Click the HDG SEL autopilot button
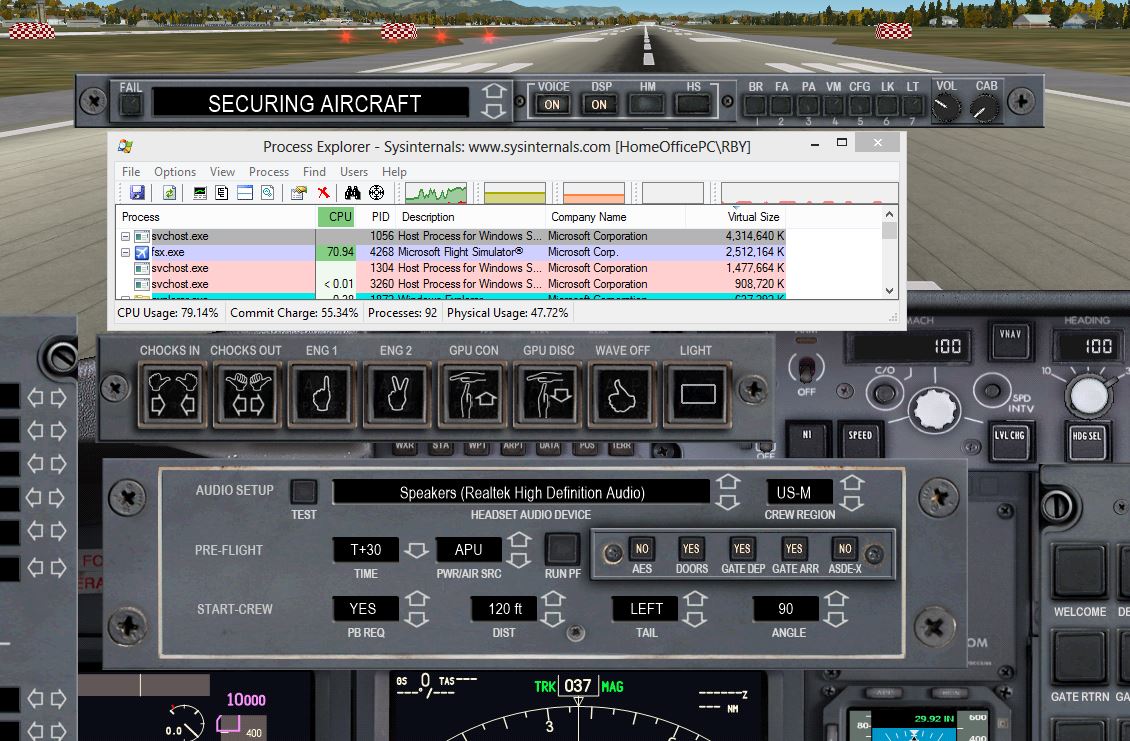Viewport: 1130px width, 741px height. point(1087,441)
